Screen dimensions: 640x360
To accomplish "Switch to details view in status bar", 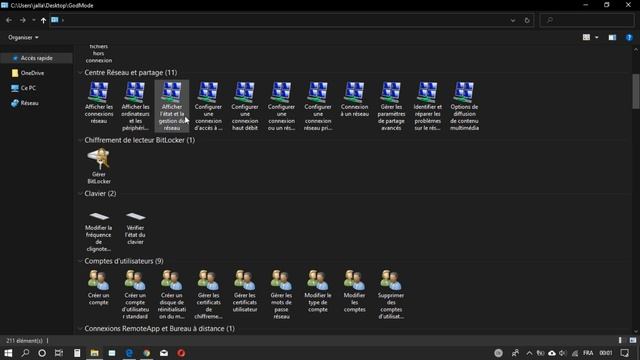I will 620,340.
